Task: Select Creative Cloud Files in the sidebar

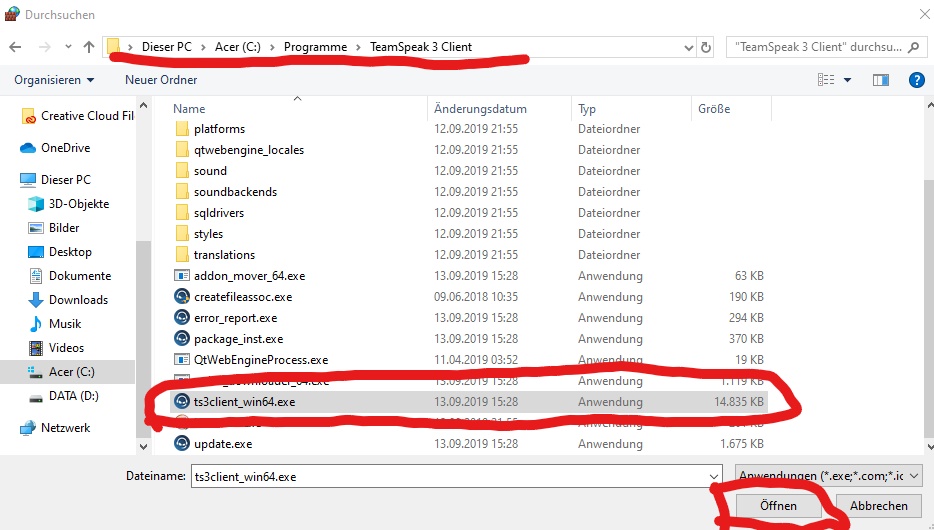Action: [x=77, y=116]
